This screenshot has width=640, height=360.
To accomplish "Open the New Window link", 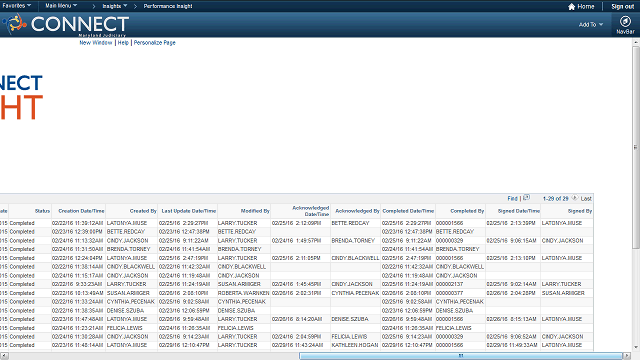I will [x=96, y=42].
